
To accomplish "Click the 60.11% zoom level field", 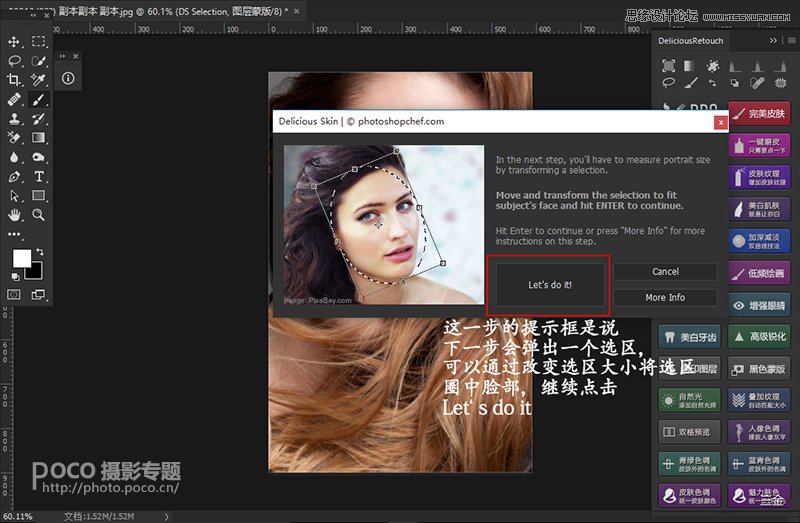I will (18, 516).
